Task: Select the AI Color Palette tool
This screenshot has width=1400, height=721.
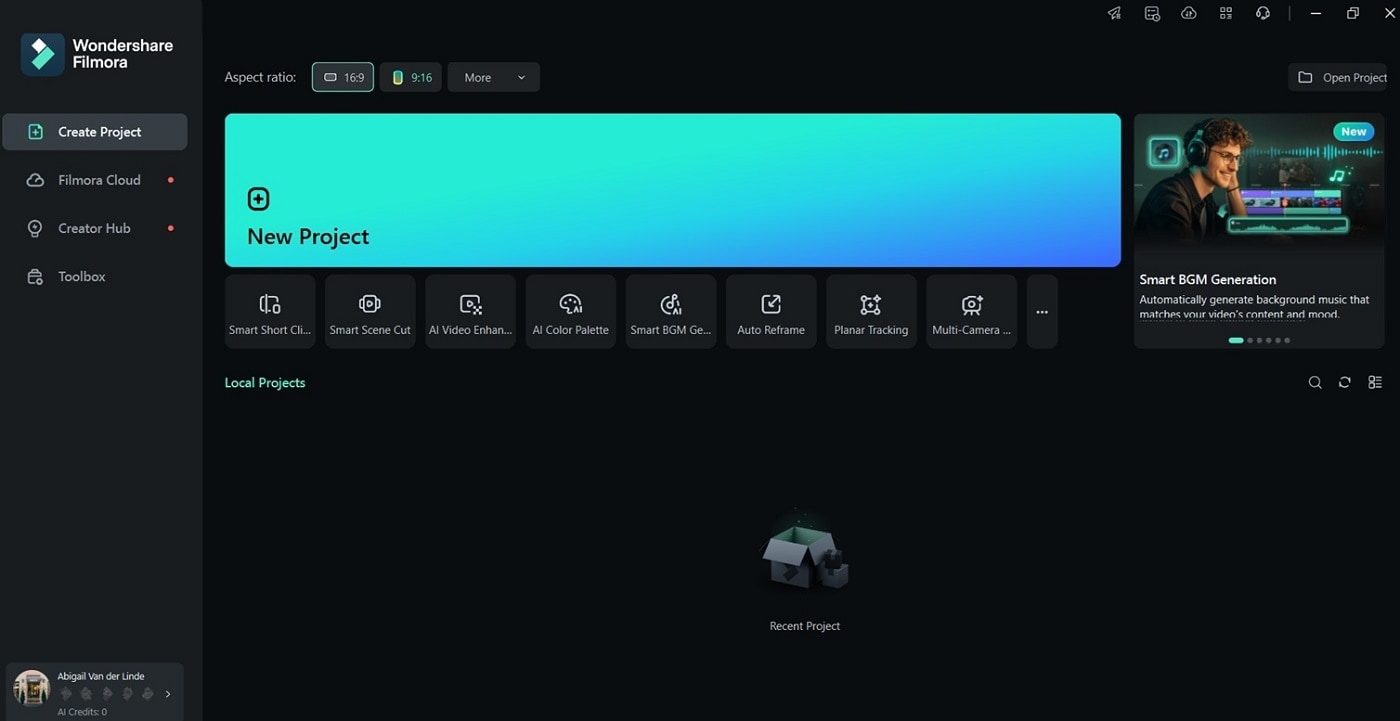Action: point(571,312)
